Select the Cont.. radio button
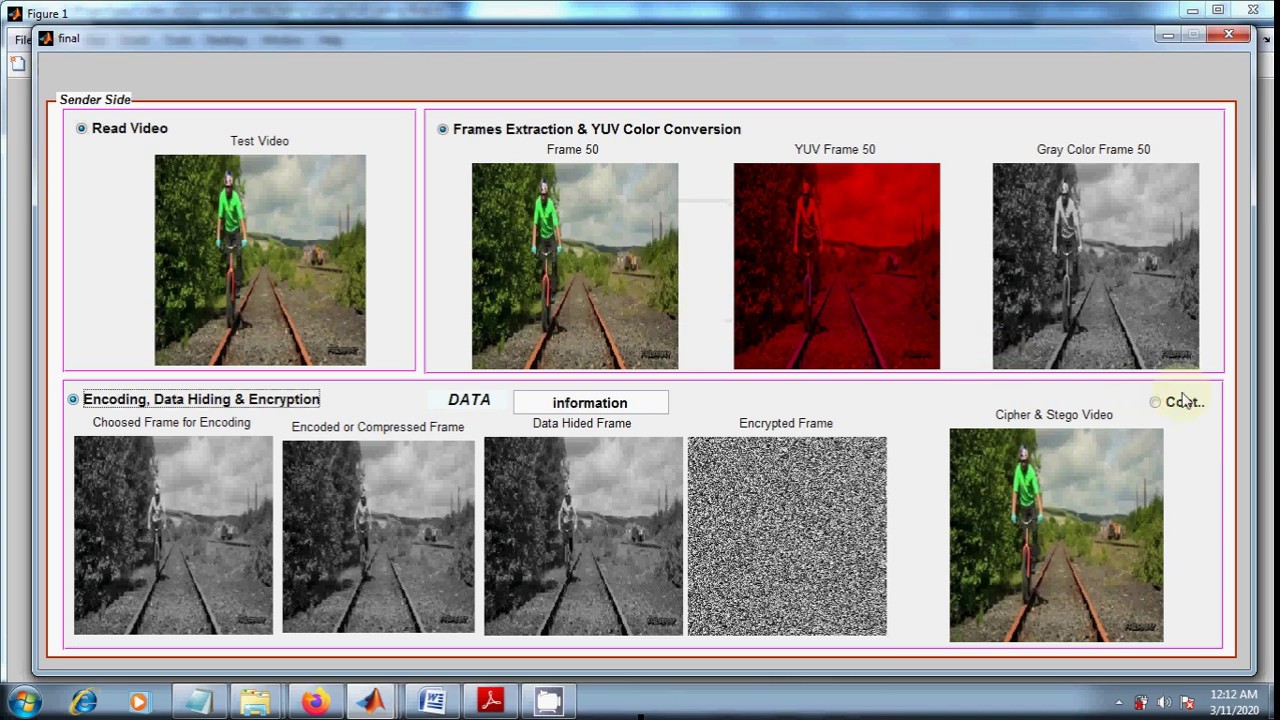 (1155, 402)
